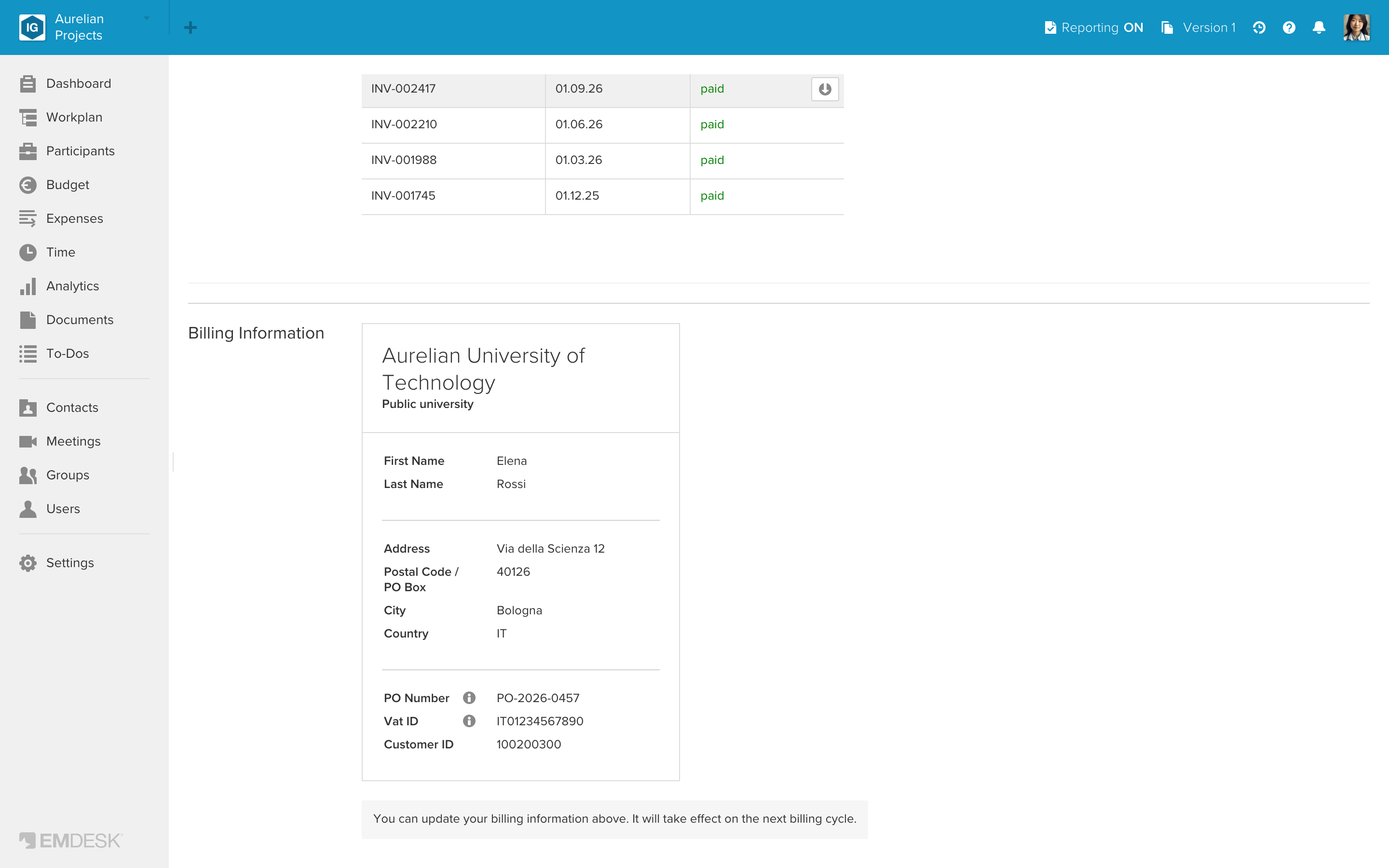Collapse the sidebar using the edge handle

click(x=173, y=462)
